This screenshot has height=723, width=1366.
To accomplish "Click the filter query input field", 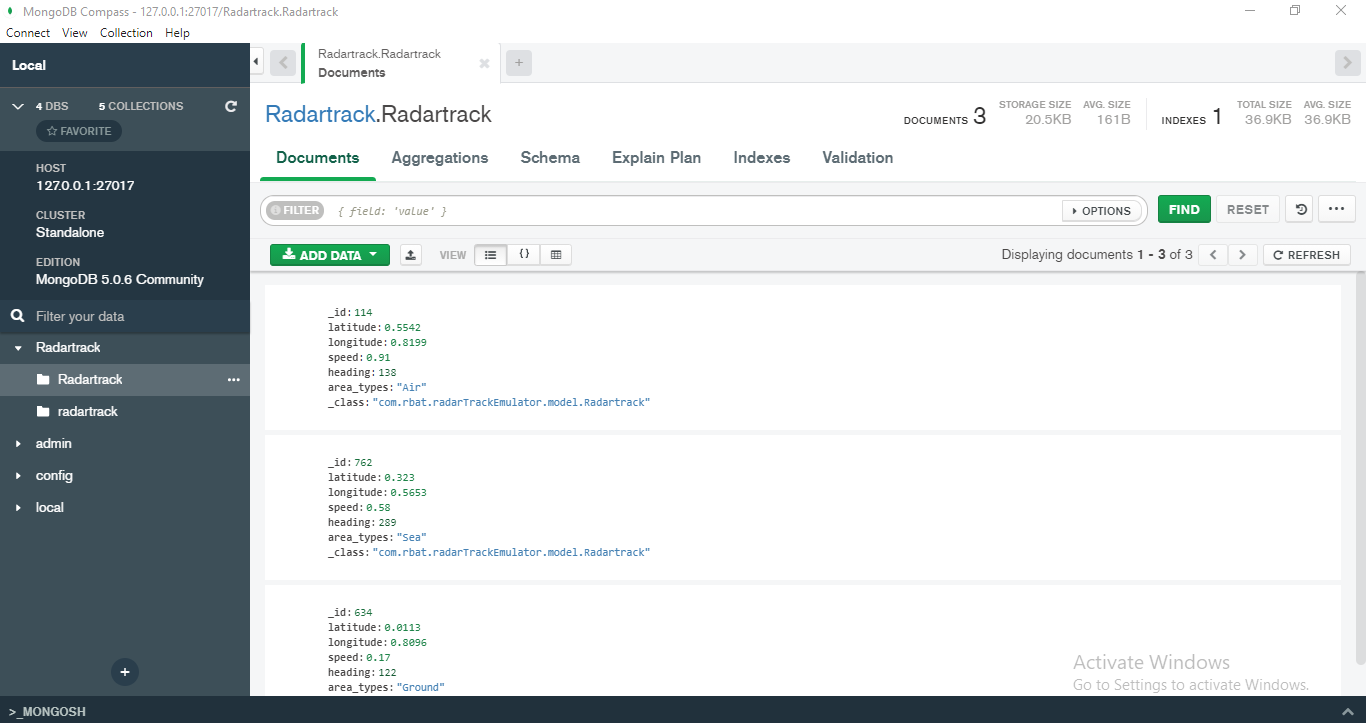I will (695, 211).
